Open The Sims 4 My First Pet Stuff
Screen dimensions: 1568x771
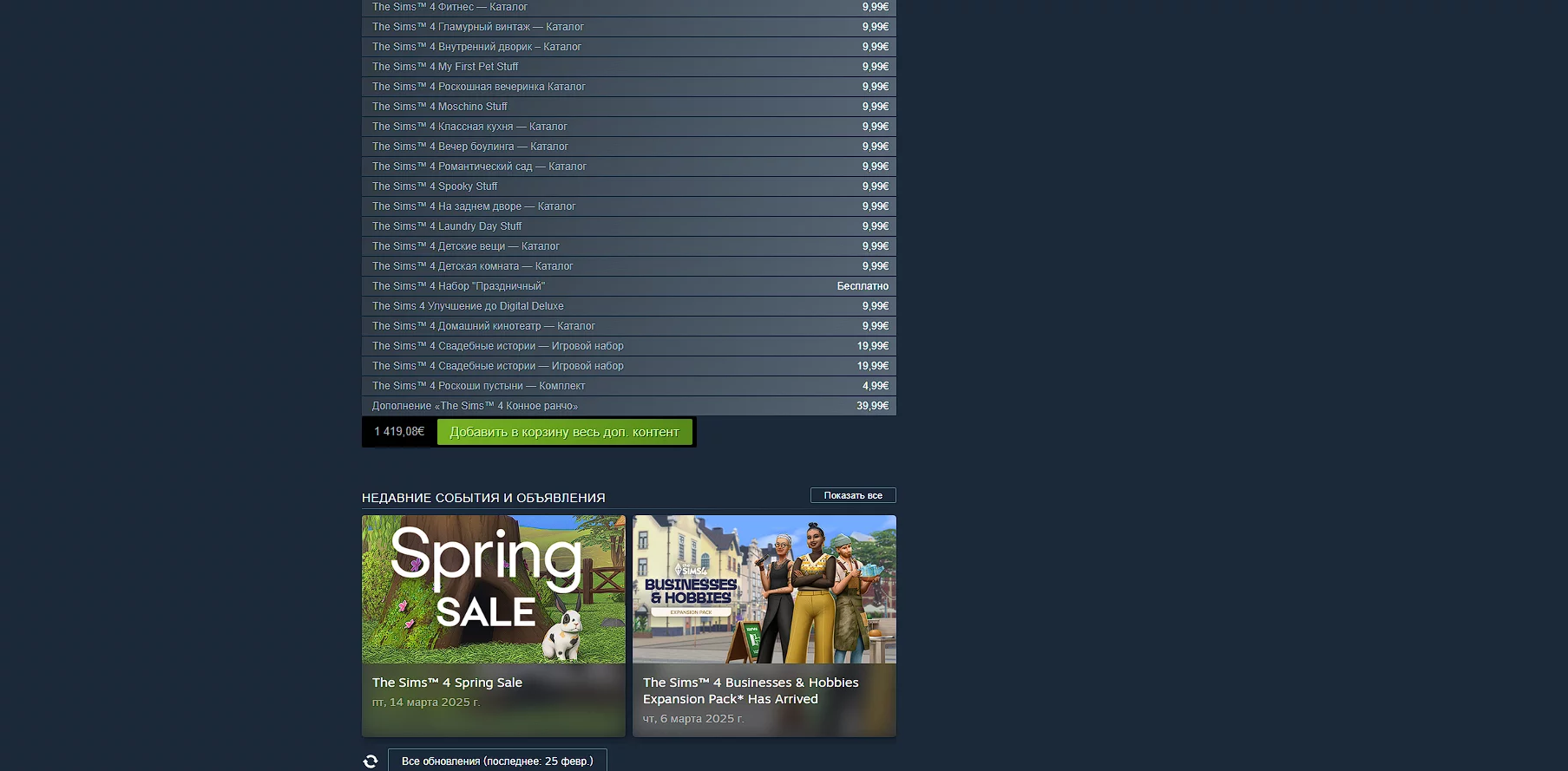[629, 67]
